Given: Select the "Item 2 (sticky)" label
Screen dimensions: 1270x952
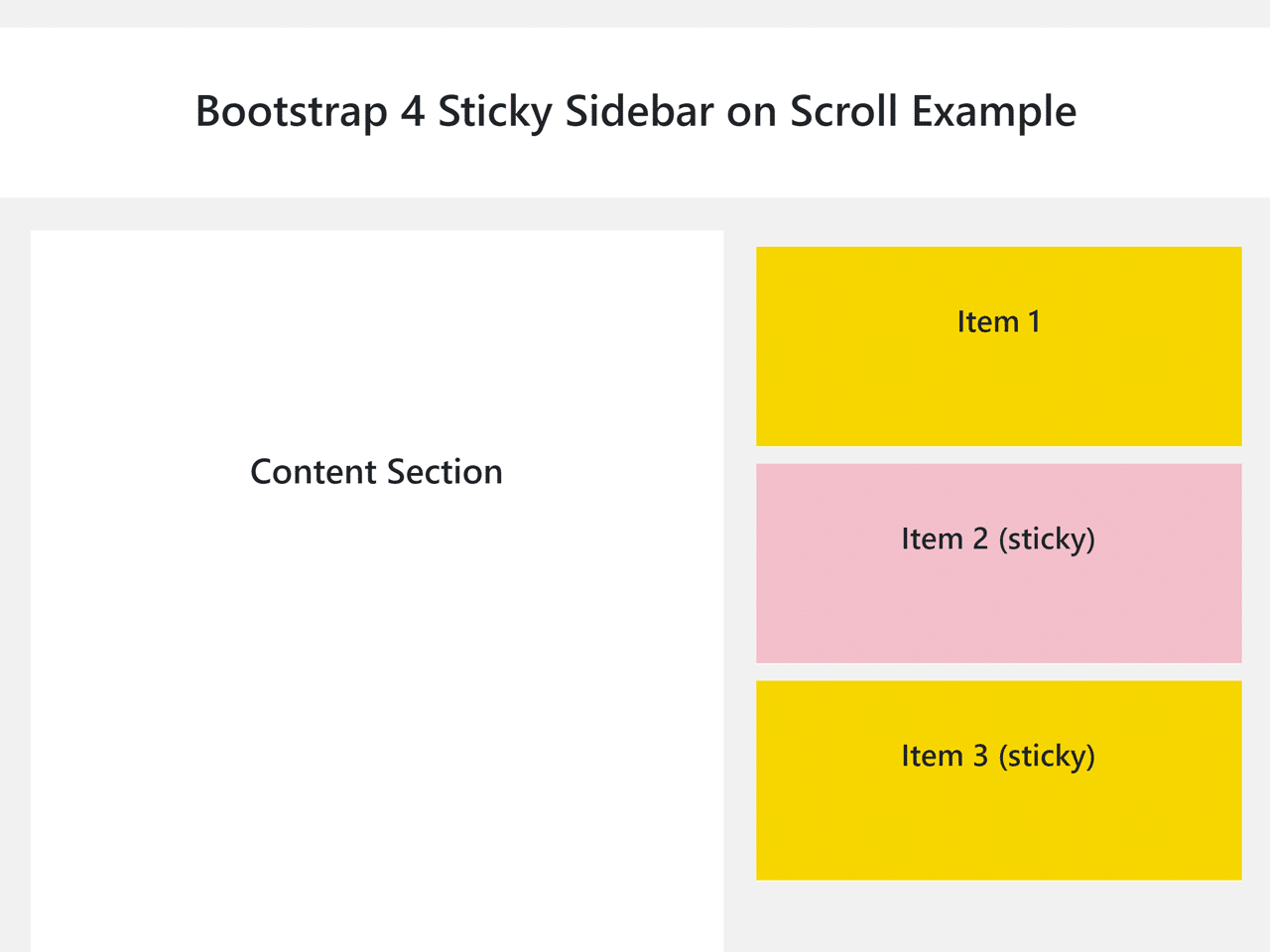Looking at the screenshot, I should point(998,538).
